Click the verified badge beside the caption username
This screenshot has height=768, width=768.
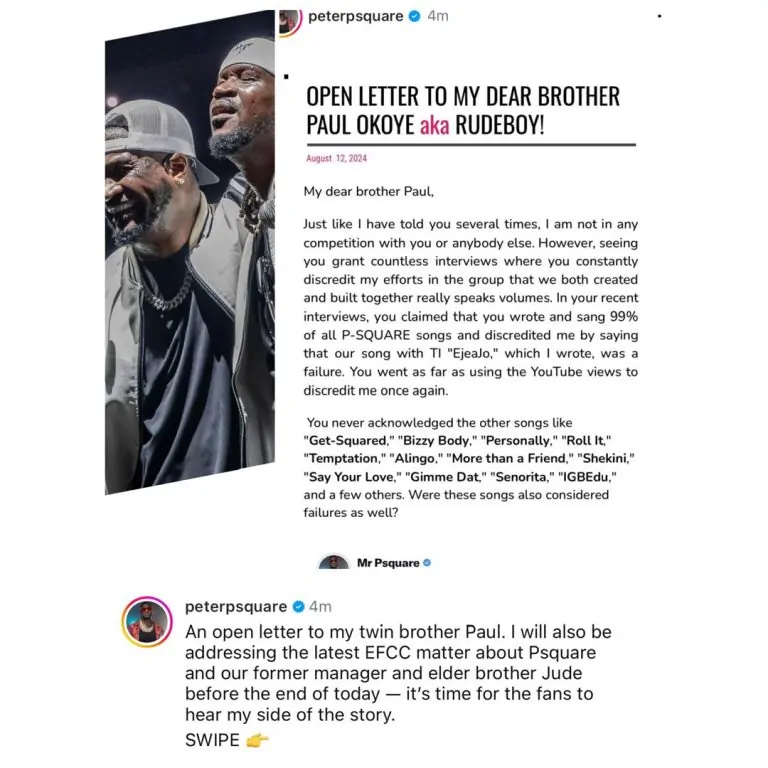click(x=298, y=607)
